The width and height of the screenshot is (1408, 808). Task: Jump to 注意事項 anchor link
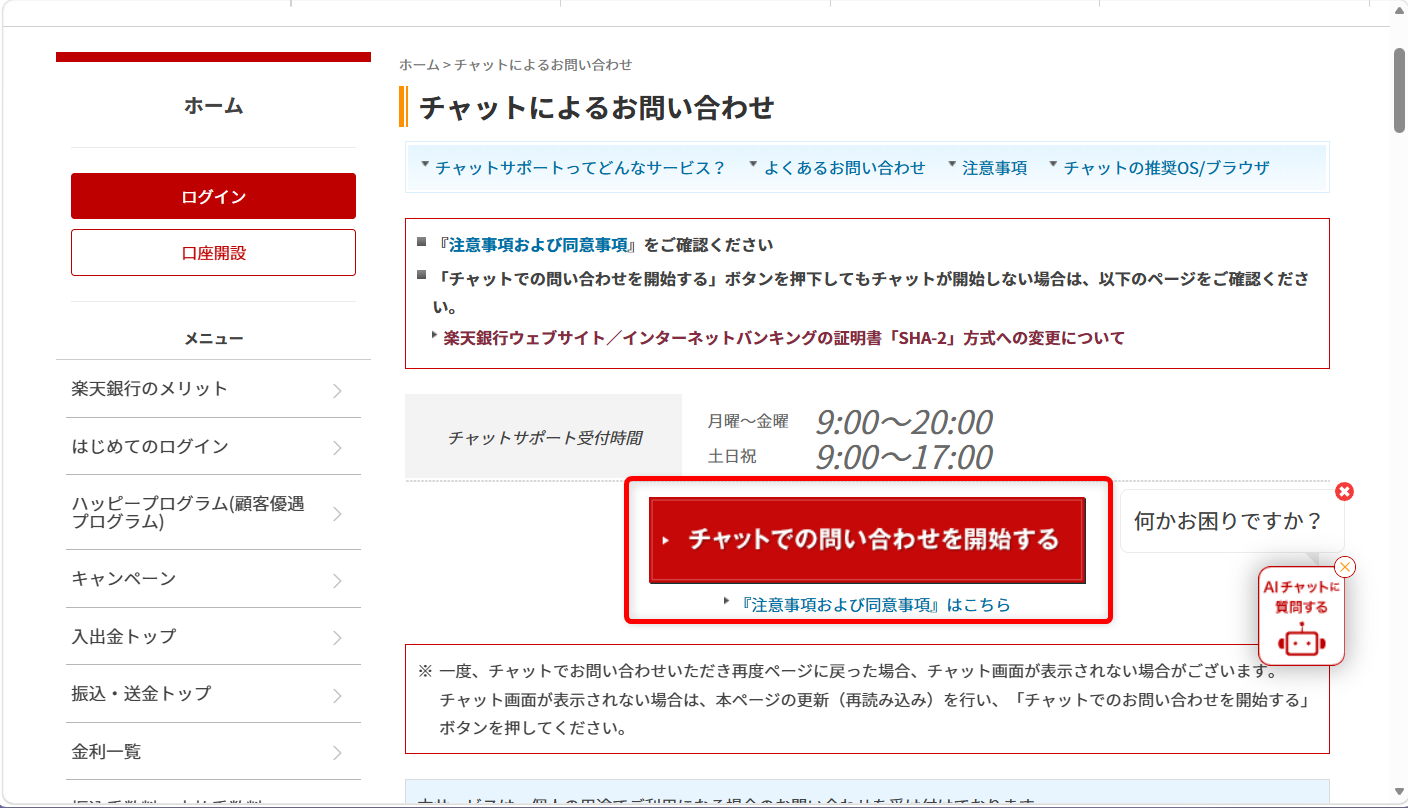pos(994,167)
